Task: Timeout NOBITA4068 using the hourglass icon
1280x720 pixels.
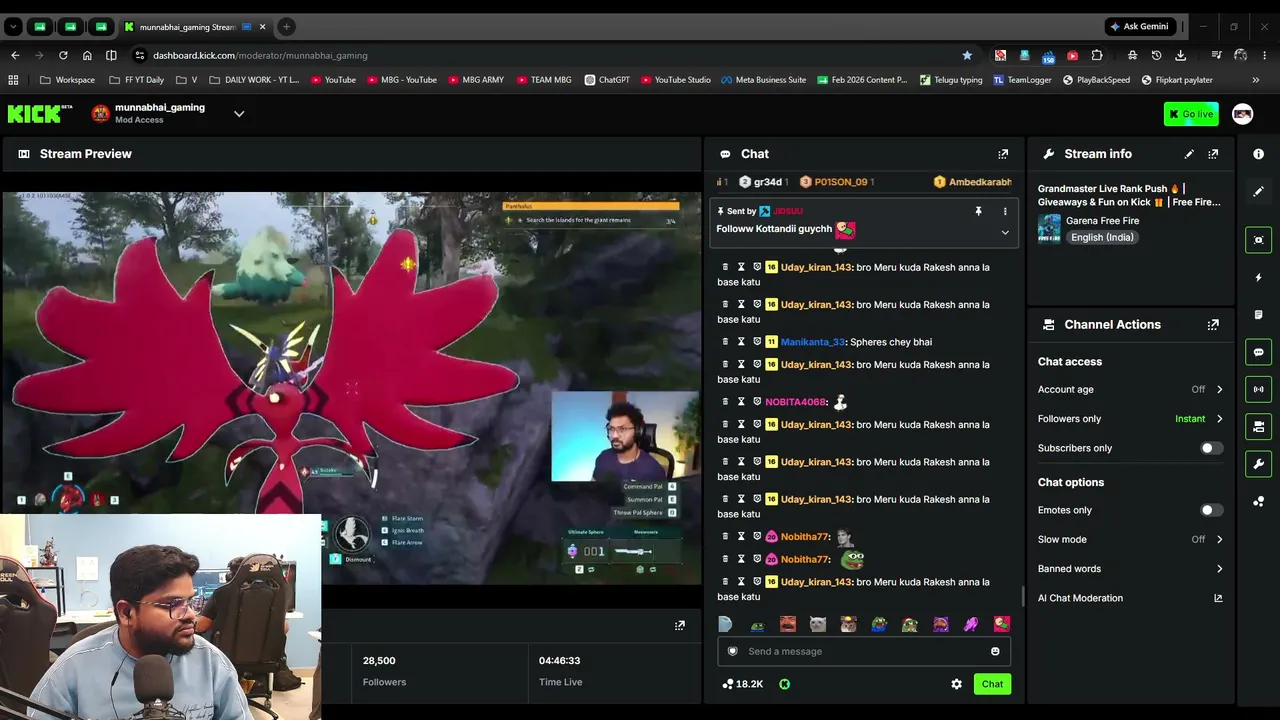Action: click(741, 402)
